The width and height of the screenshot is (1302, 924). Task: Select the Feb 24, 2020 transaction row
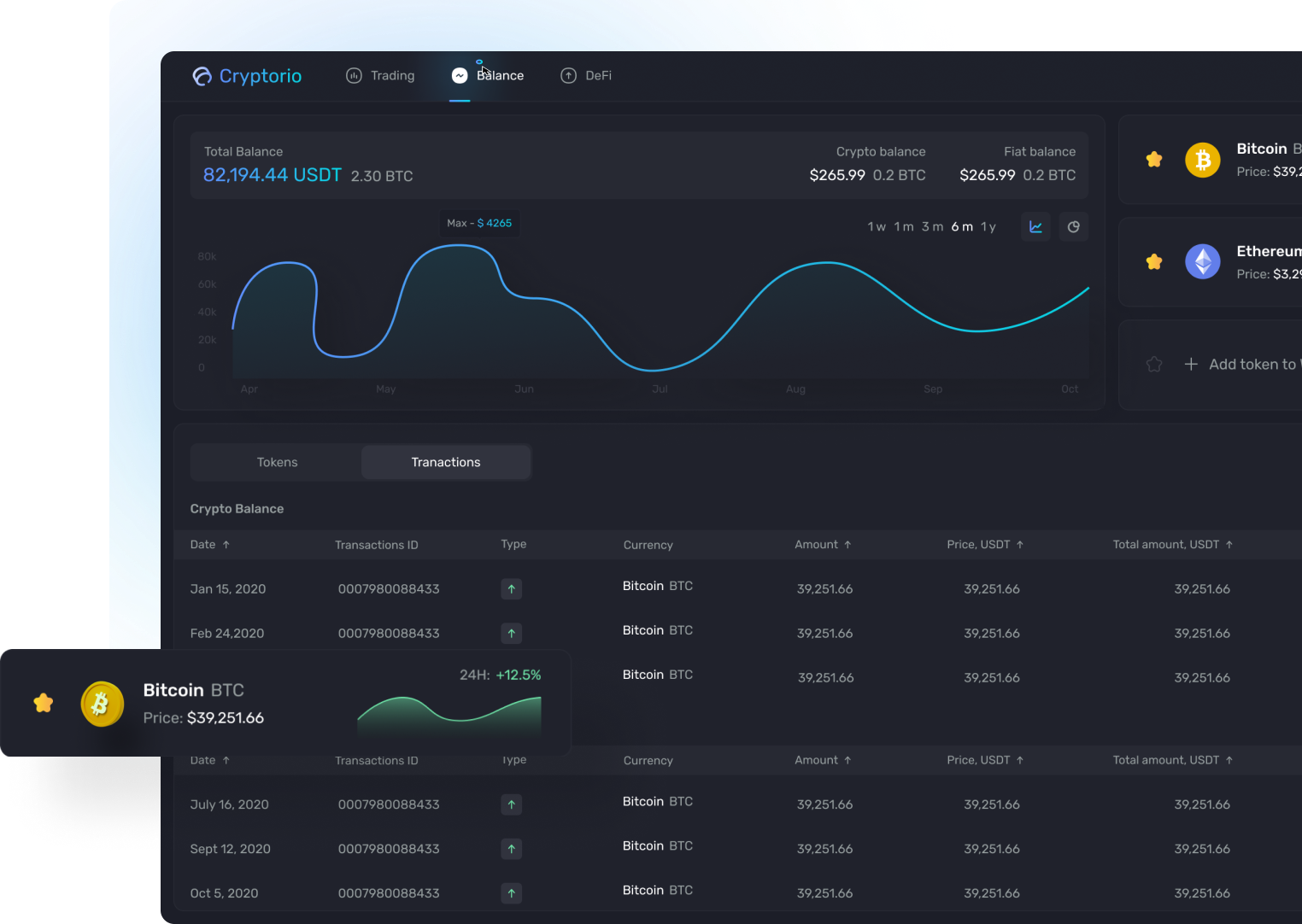click(737, 634)
